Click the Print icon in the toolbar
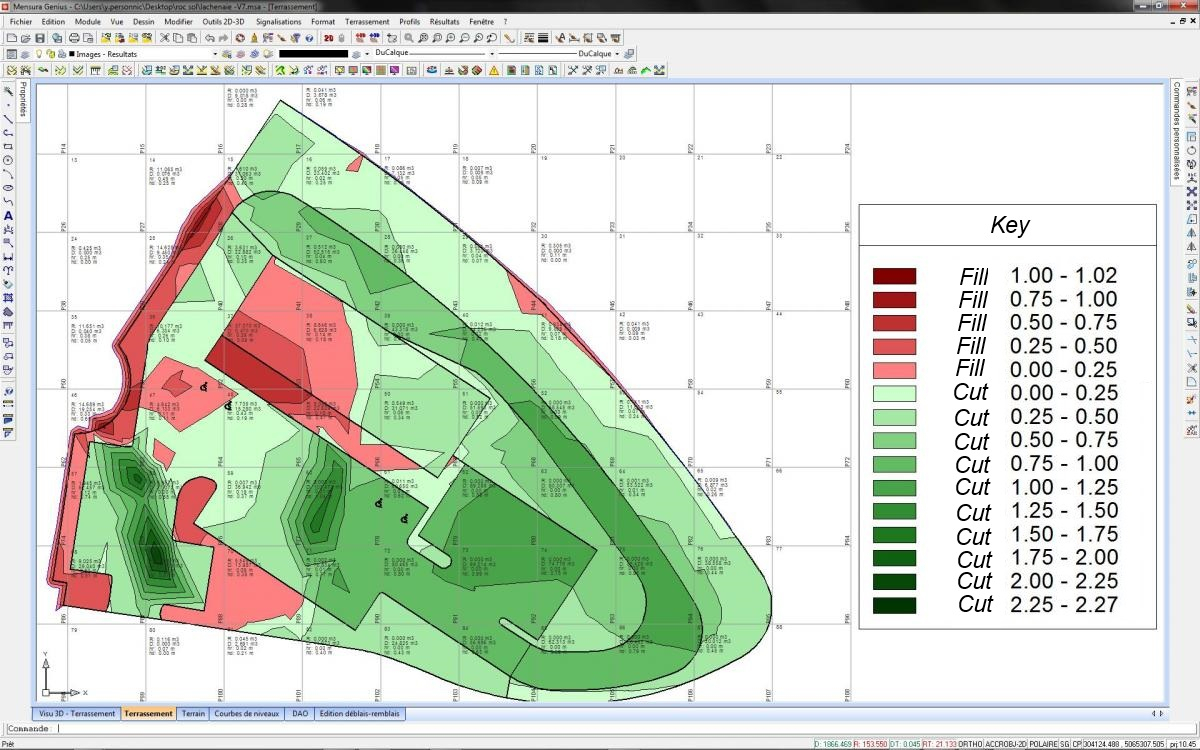The image size is (1200, 750). click(74, 37)
